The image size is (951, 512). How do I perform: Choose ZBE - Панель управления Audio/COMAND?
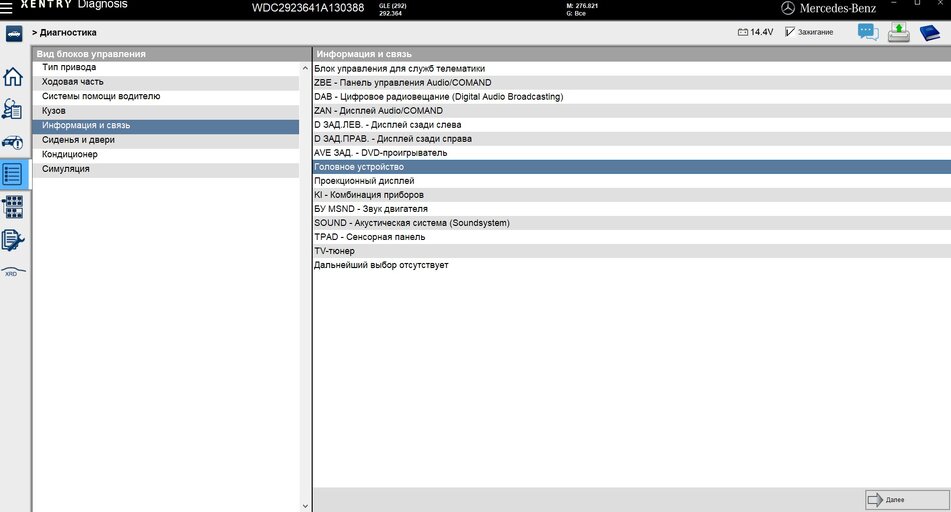[632, 83]
